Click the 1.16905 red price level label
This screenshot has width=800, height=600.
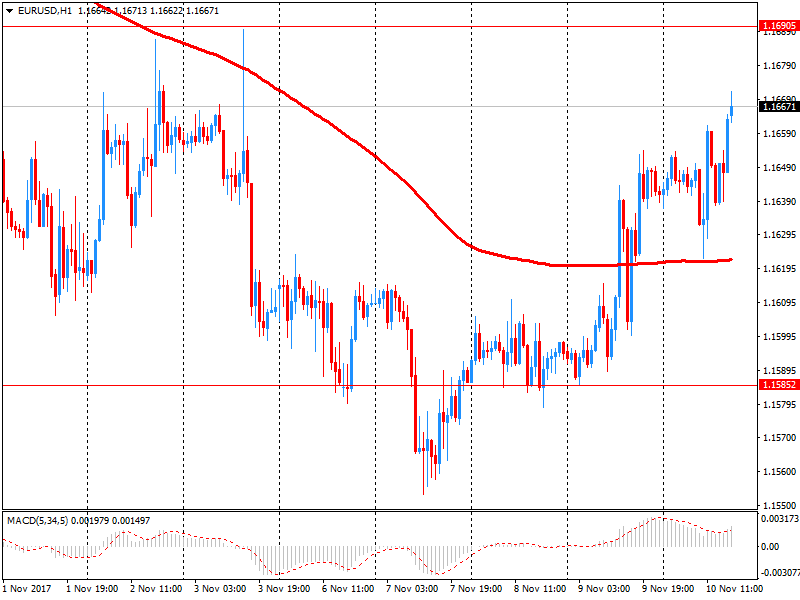779,26
